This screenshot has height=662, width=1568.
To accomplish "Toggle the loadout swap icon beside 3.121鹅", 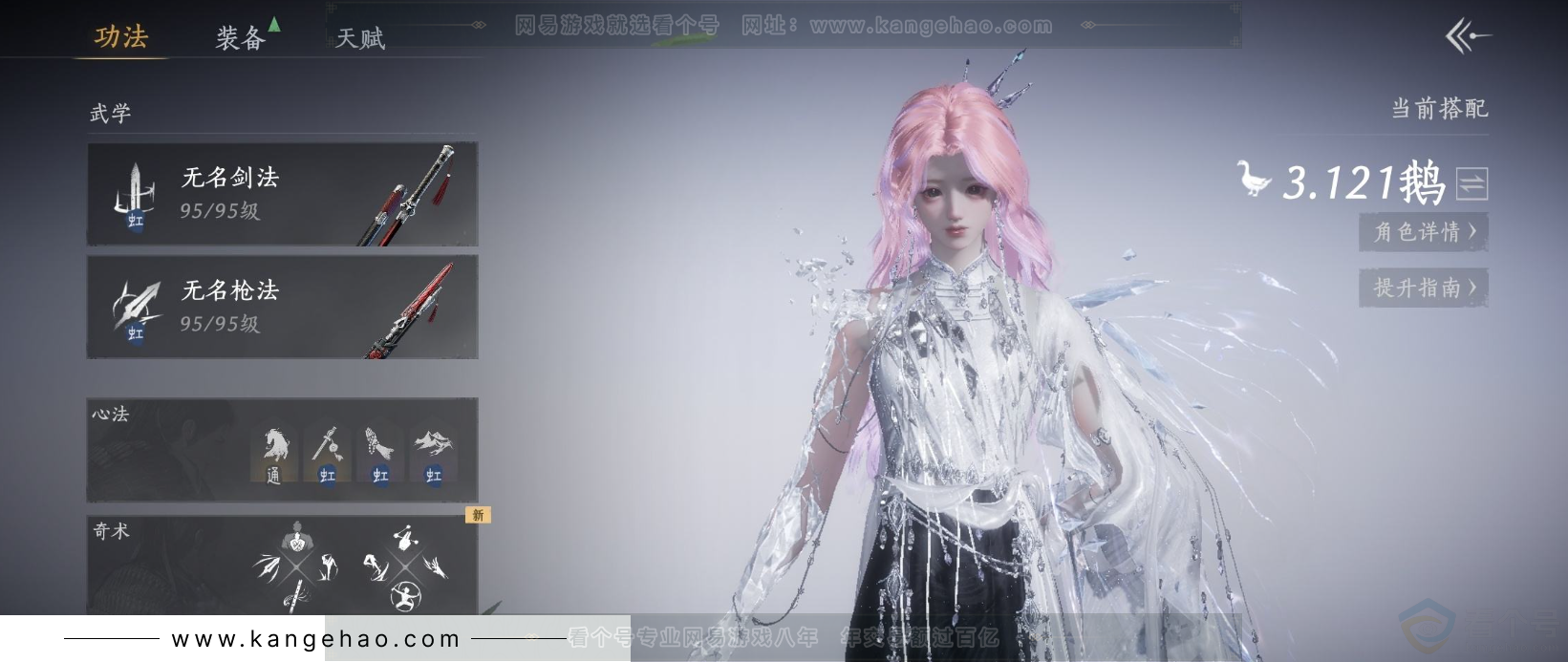I will pyautogui.click(x=1471, y=182).
